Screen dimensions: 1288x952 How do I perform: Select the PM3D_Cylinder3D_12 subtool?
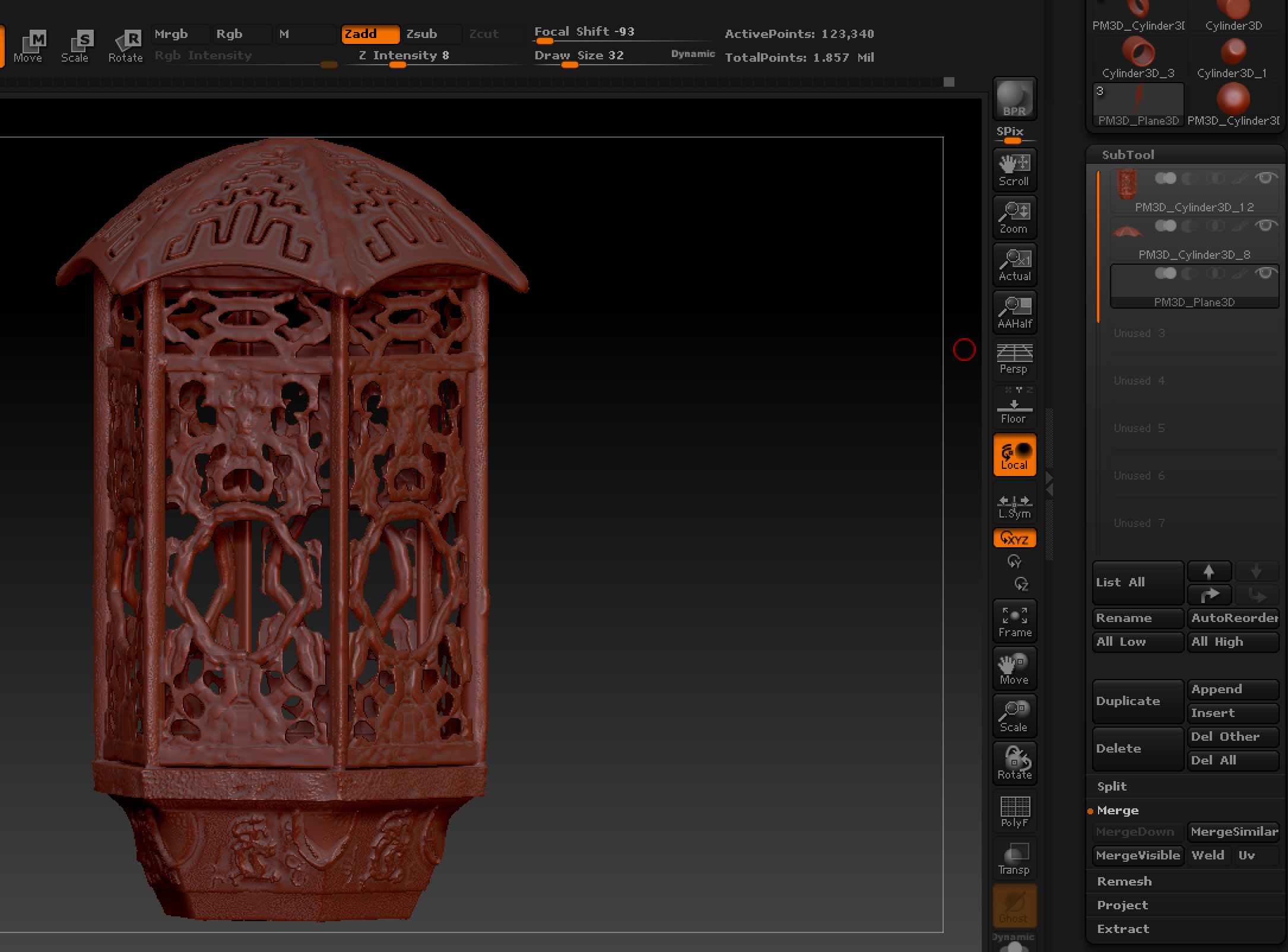point(1194,190)
